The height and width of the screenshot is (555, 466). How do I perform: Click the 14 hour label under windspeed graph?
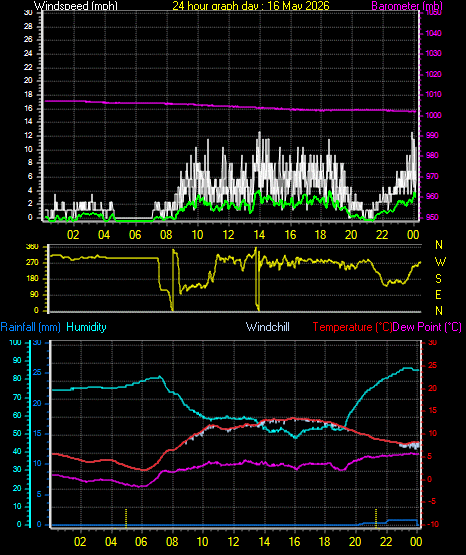tap(259, 235)
